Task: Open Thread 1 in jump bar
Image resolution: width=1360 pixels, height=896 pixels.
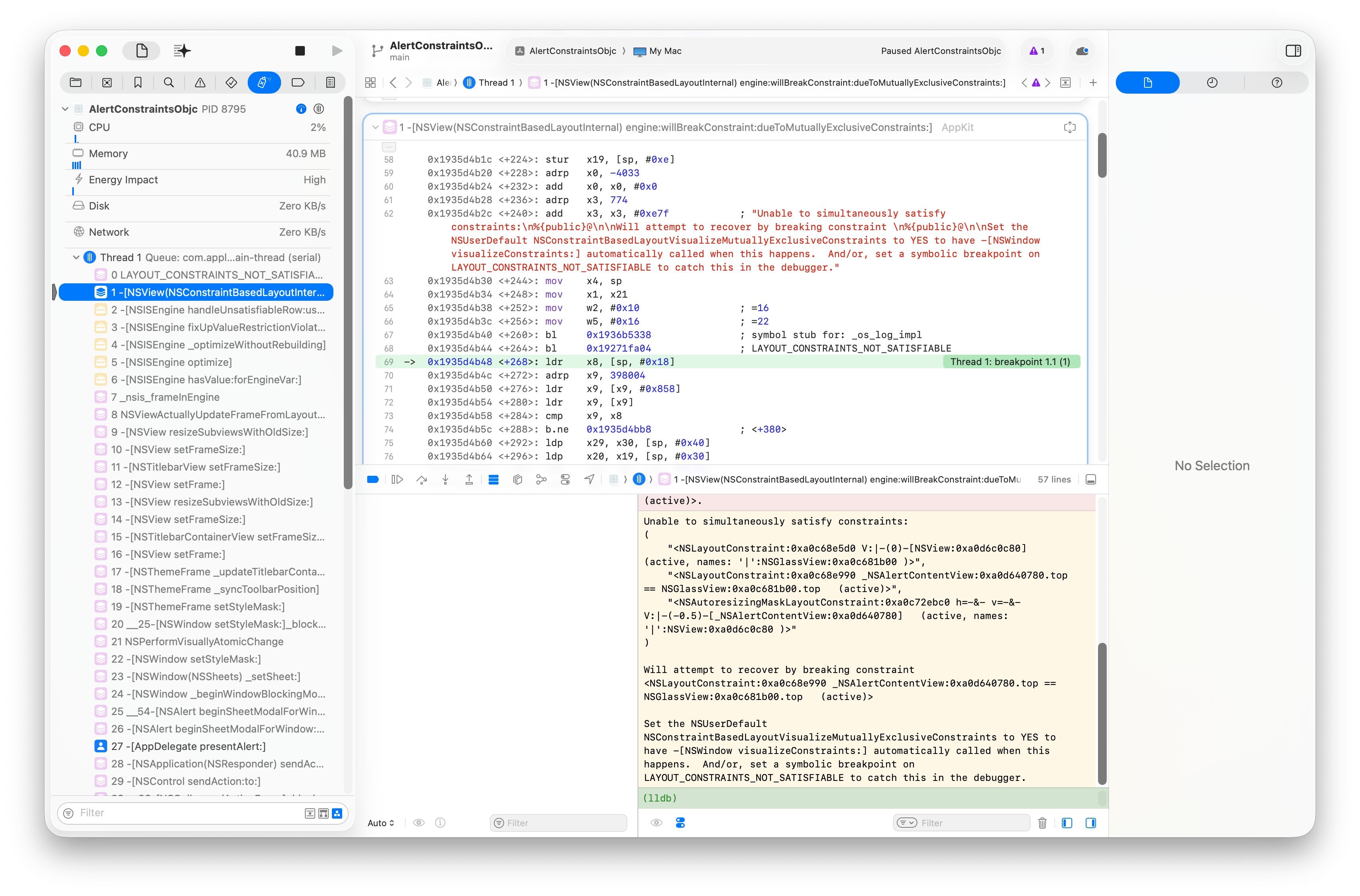Action: pyautogui.click(x=489, y=82)
